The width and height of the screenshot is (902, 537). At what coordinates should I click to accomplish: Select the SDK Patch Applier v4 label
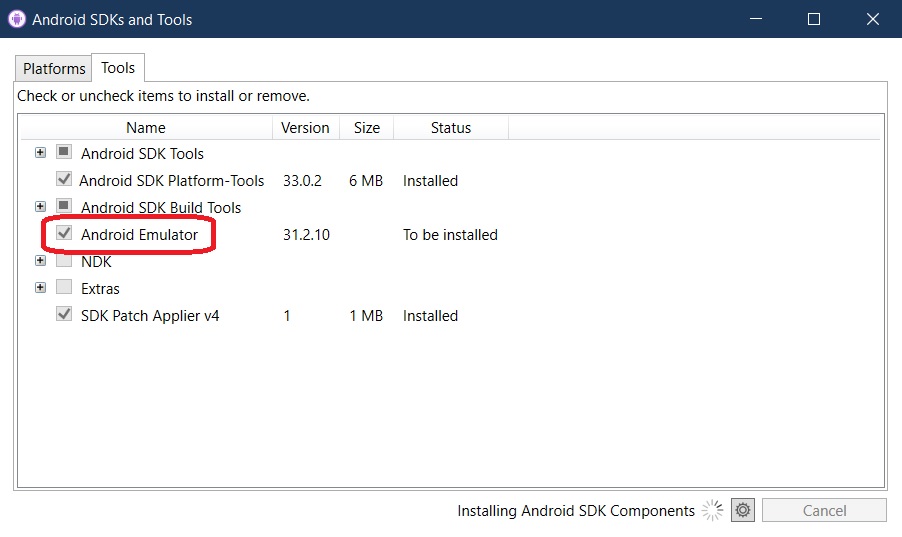150,316
